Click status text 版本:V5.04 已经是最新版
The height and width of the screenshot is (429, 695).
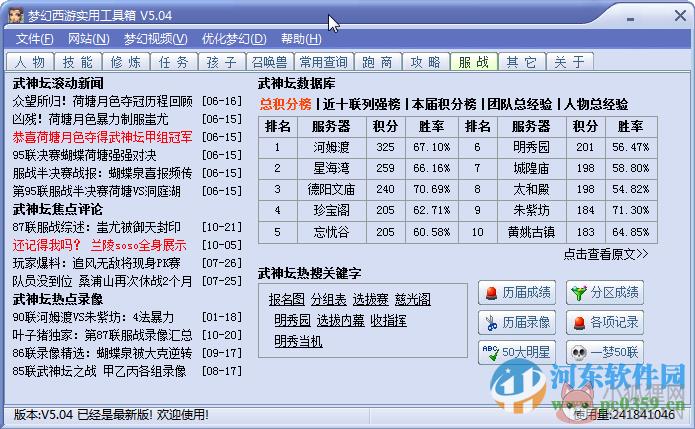tap(111, 415)
